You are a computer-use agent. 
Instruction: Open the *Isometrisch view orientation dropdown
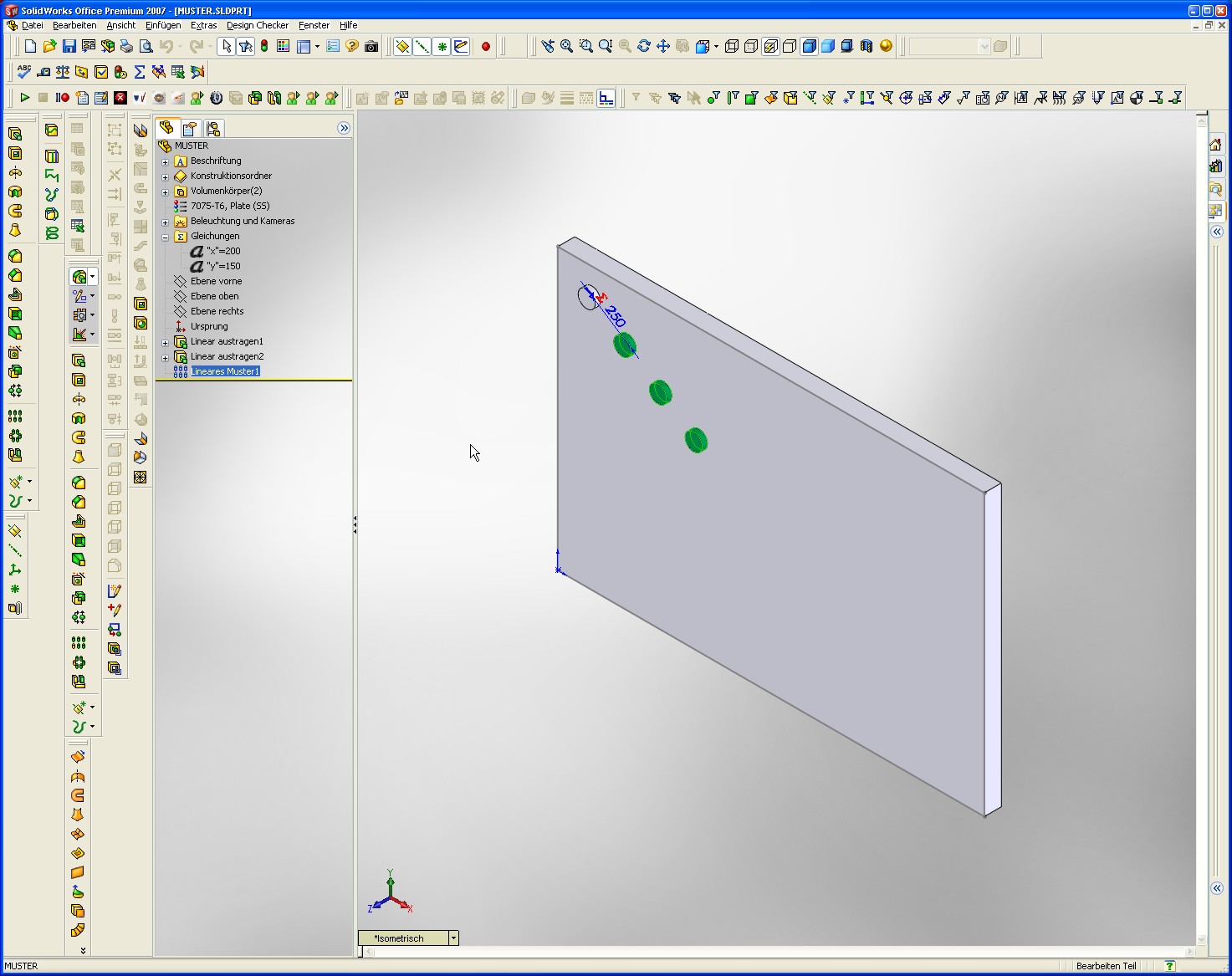point(453,938)
